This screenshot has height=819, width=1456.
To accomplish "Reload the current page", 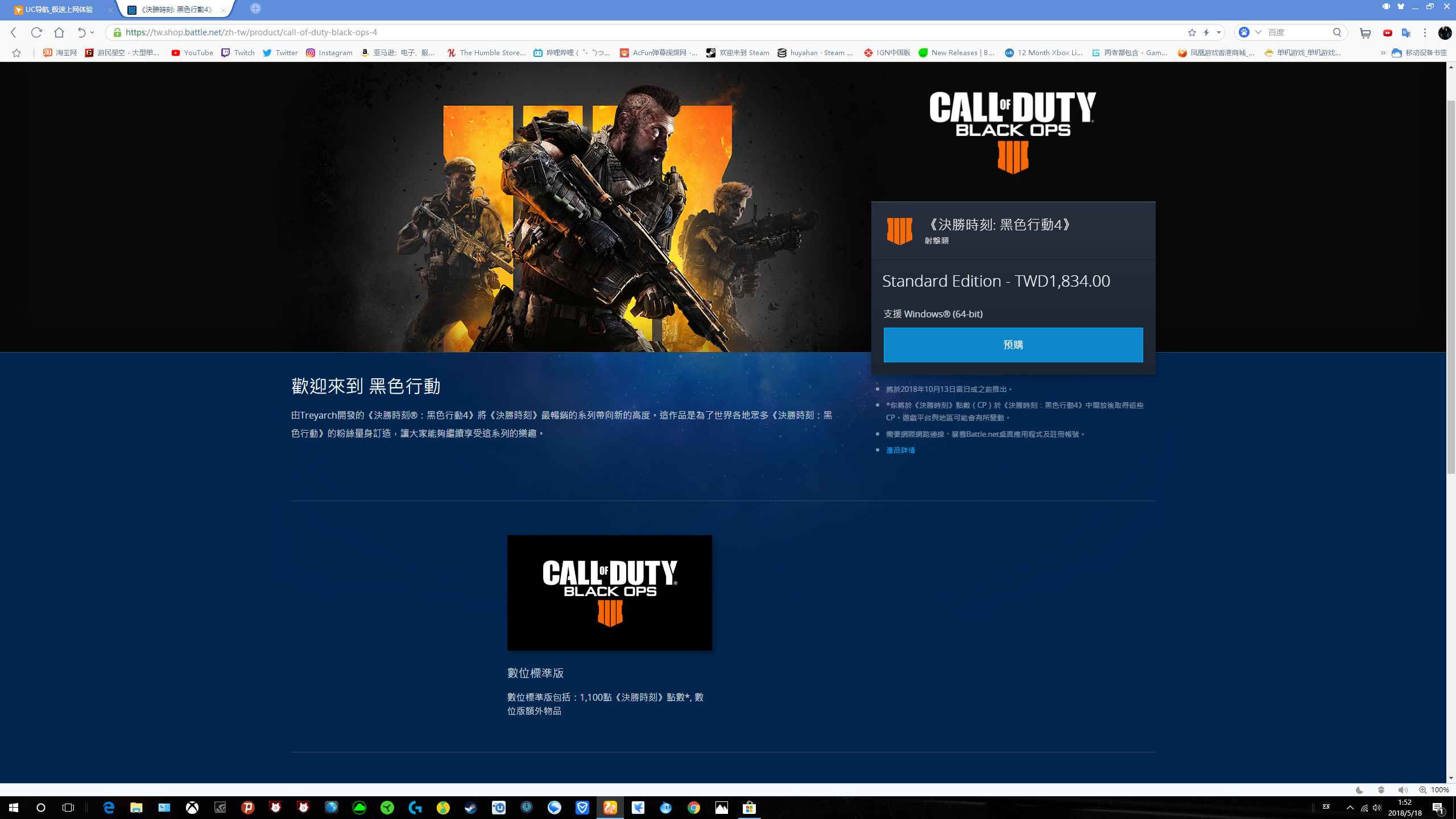I will pyautogui.click(x=36, y=32).
